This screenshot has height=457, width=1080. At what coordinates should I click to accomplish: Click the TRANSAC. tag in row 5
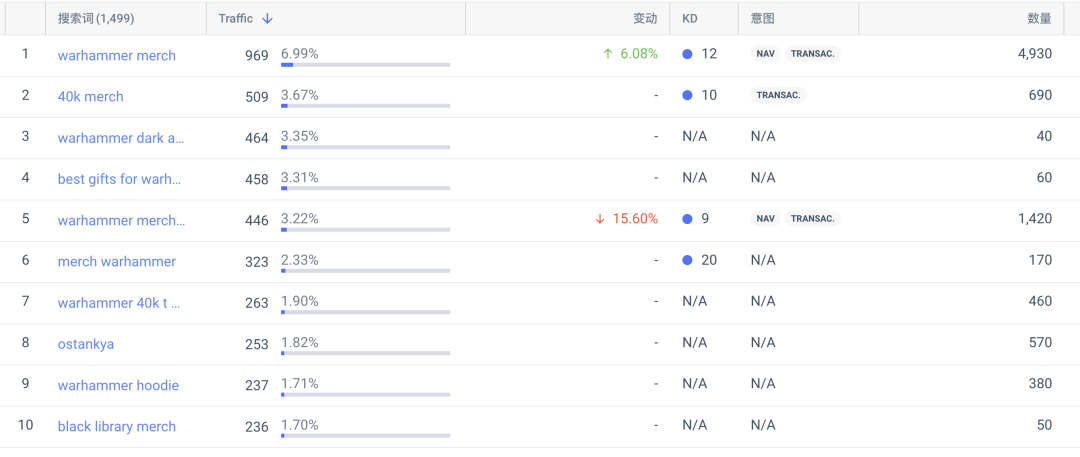pos(813,219)
